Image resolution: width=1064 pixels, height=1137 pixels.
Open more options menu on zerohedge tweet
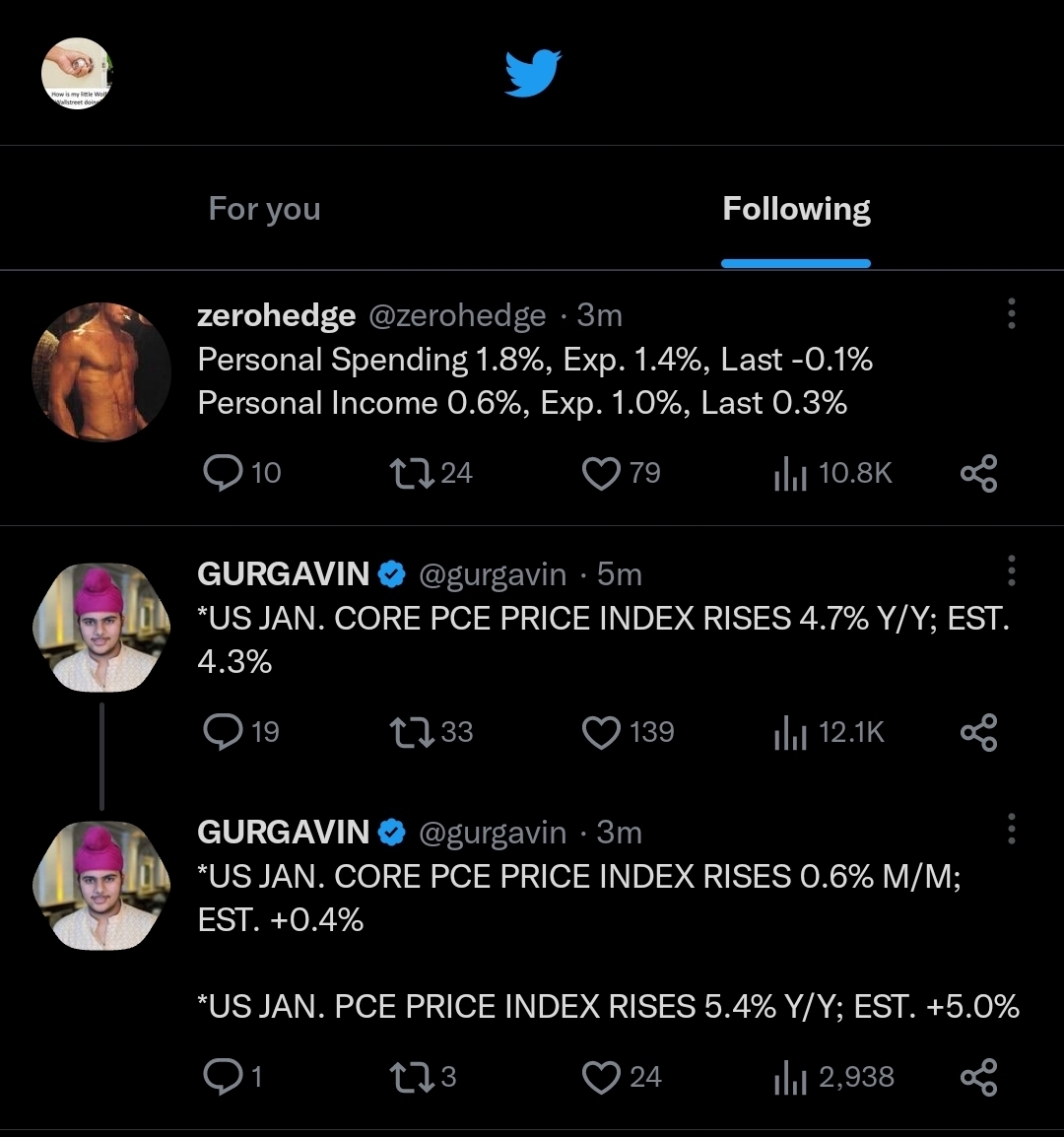(1011, 313)
